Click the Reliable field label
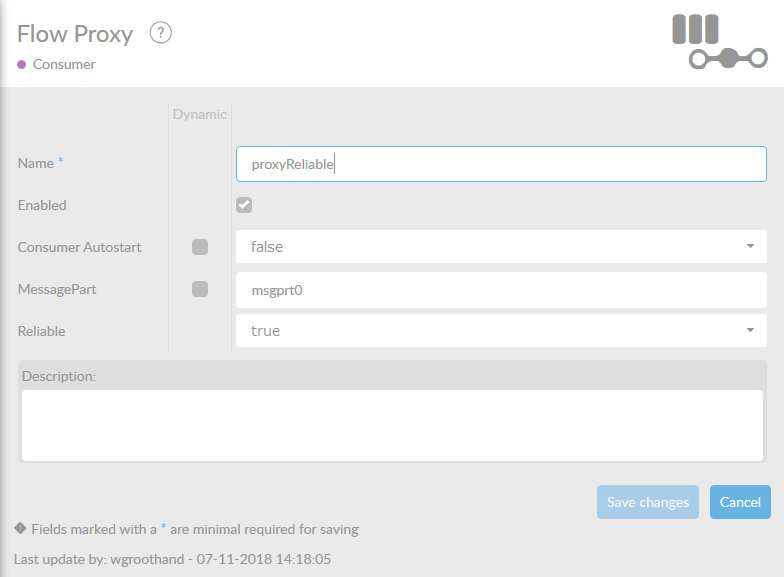The width and height of the screenshot is (784, 577). [x=42, y=330]
